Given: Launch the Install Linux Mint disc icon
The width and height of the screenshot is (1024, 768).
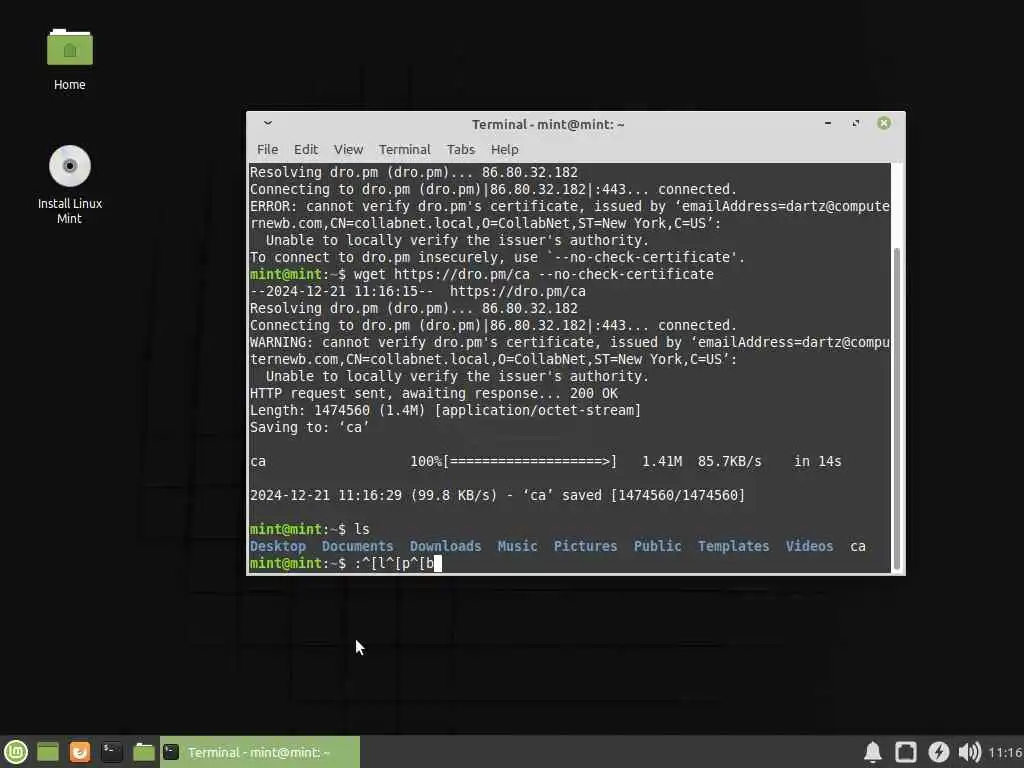Looking at the screenshot, I should [x=70, y=185].
